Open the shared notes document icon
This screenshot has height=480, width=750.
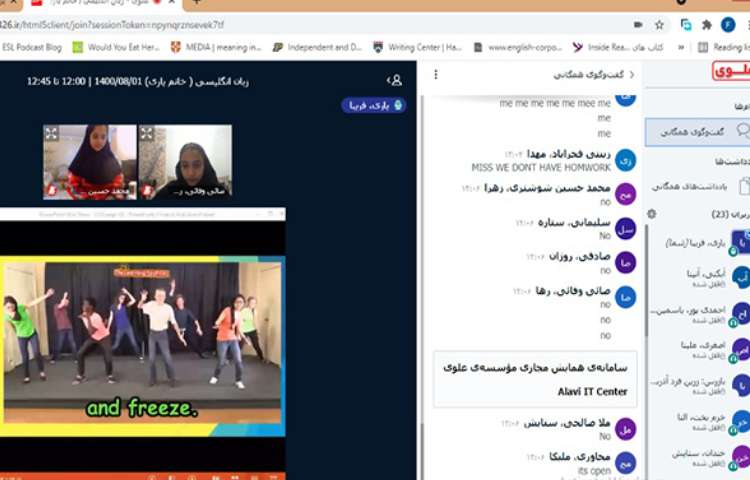coord(744,186)
